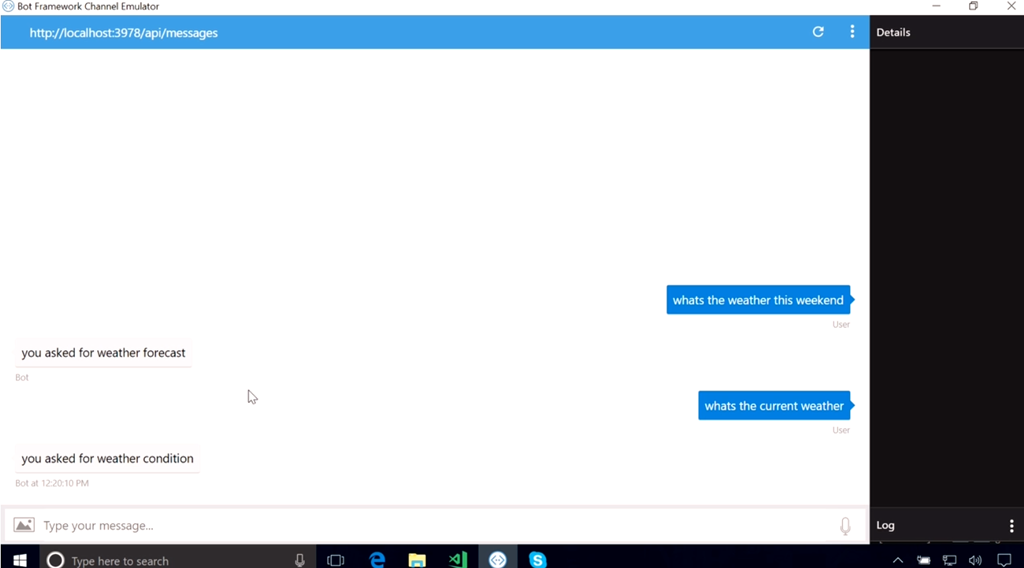Image resolution: width=1024 pixels, height=568 pixels.
Task: Click the upload image icon
Action: pos(24,525)
